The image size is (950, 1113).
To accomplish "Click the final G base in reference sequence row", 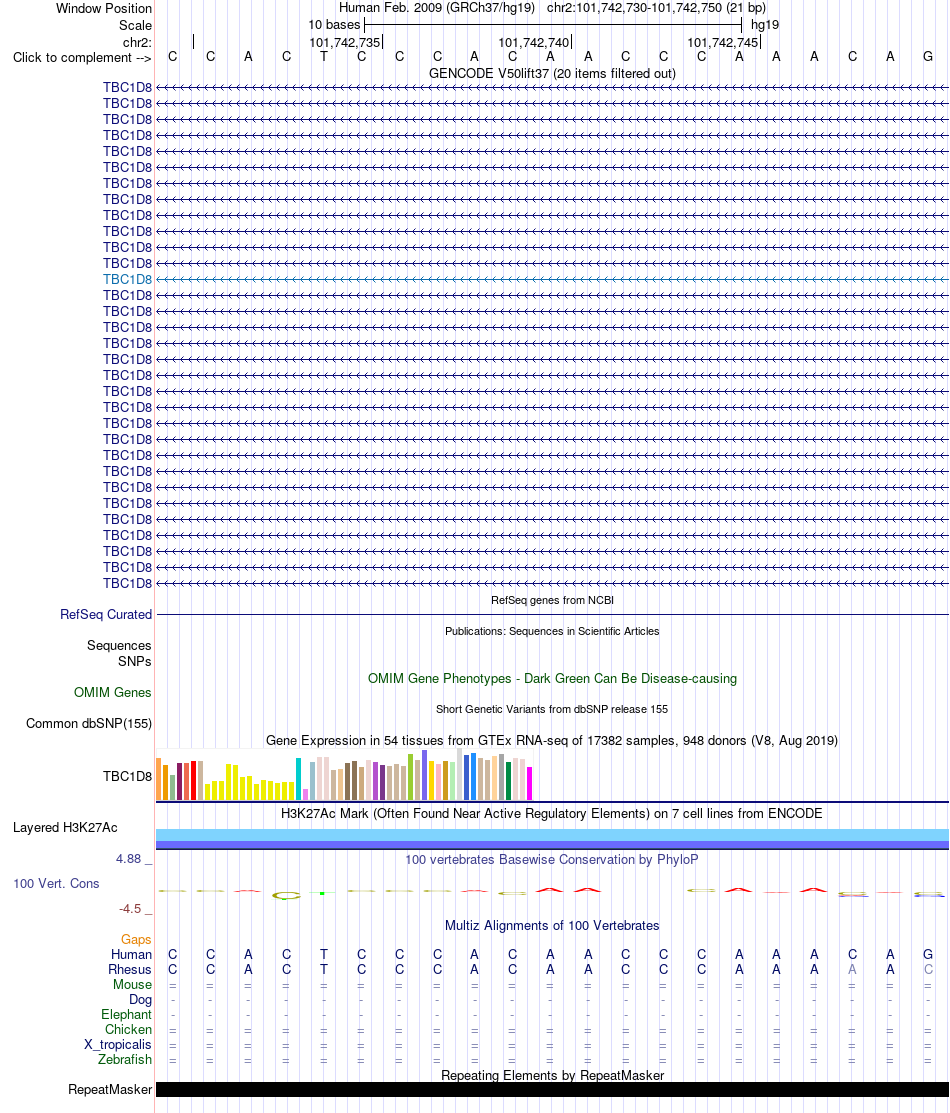I will click(x=928, y=57).
